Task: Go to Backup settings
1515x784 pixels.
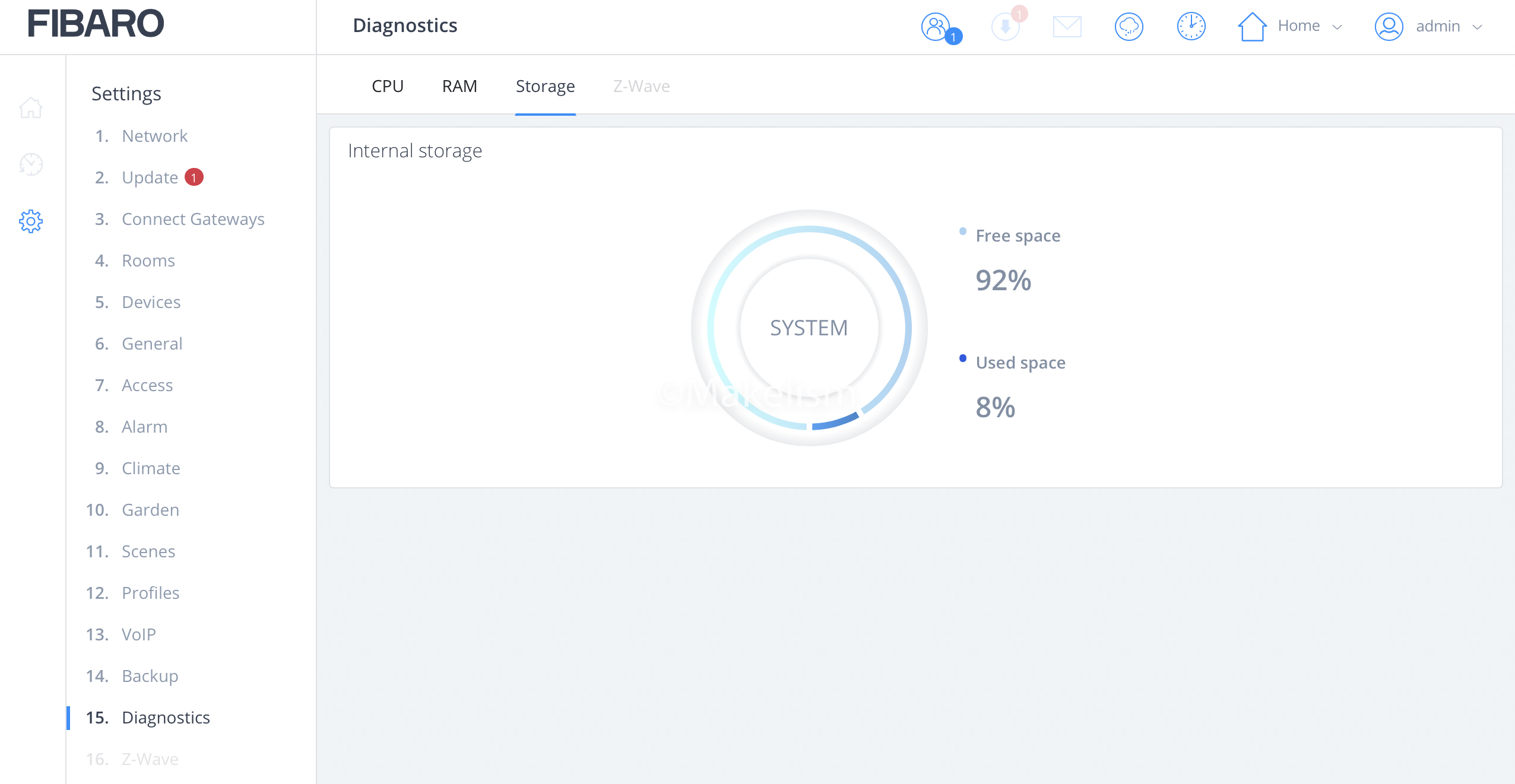Action: point(150,676)
